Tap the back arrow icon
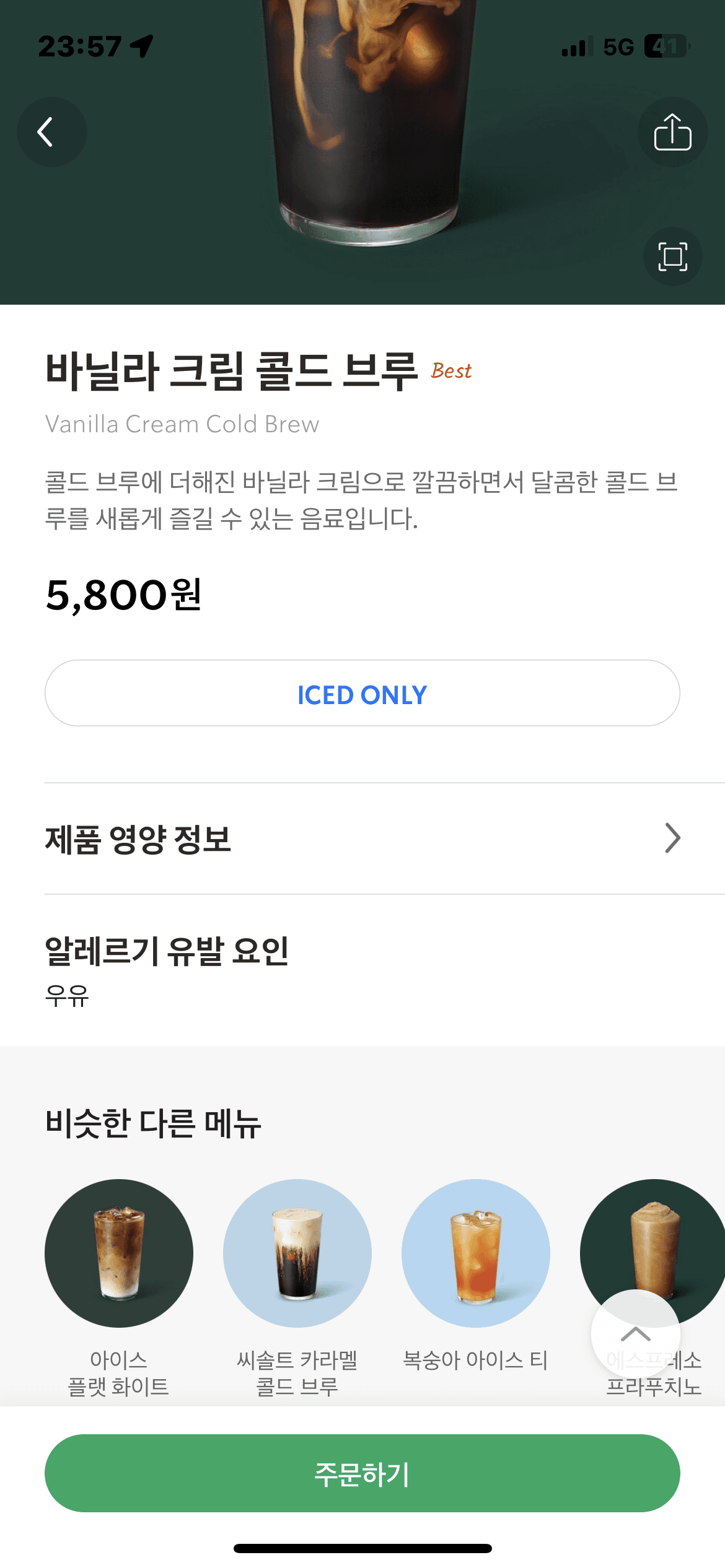The image size is (725, 1568). coord(51,132)
